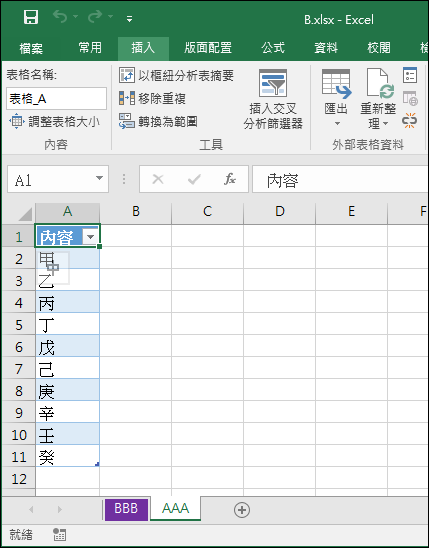429x548 pixels.
Task: Select row 5 header
Action: pos(19,325)
